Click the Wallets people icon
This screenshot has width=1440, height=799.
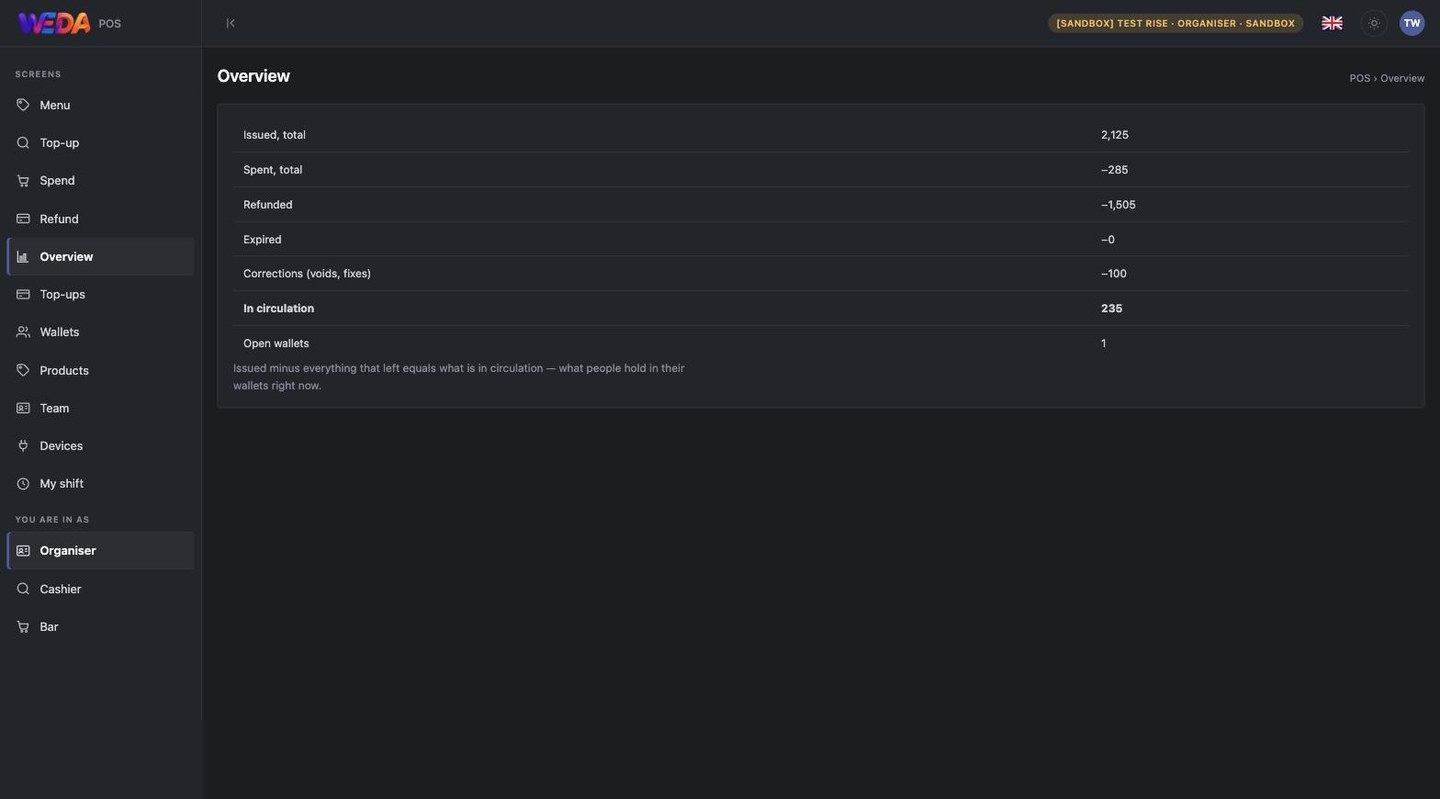click(23, 332)
